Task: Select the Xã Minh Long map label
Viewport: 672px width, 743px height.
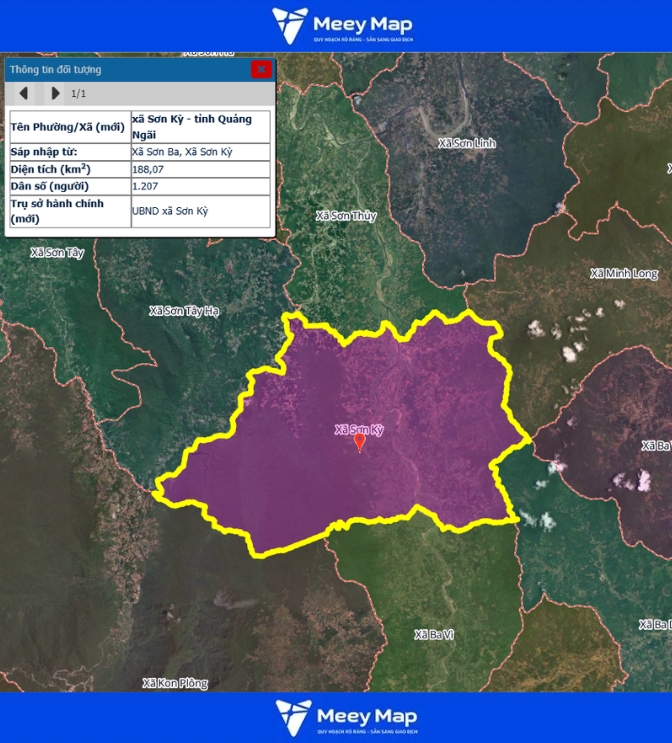Action: 624,274
